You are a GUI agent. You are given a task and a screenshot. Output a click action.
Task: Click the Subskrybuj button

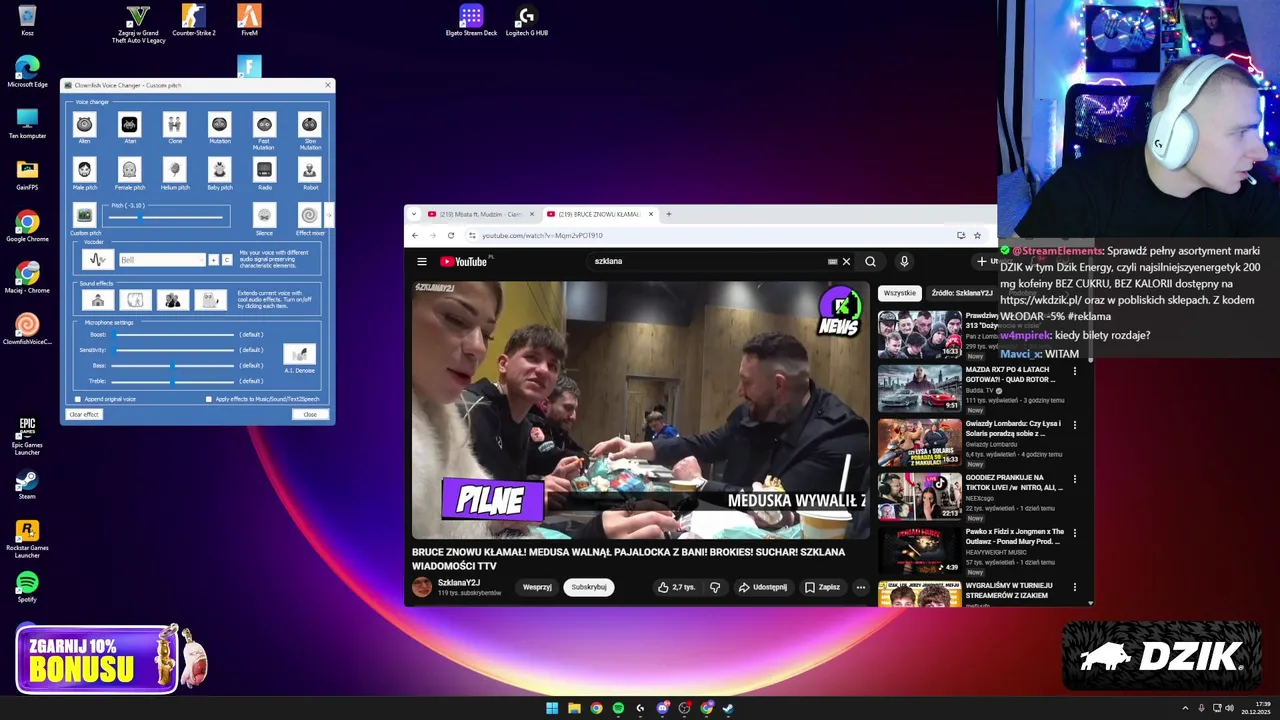589,587
